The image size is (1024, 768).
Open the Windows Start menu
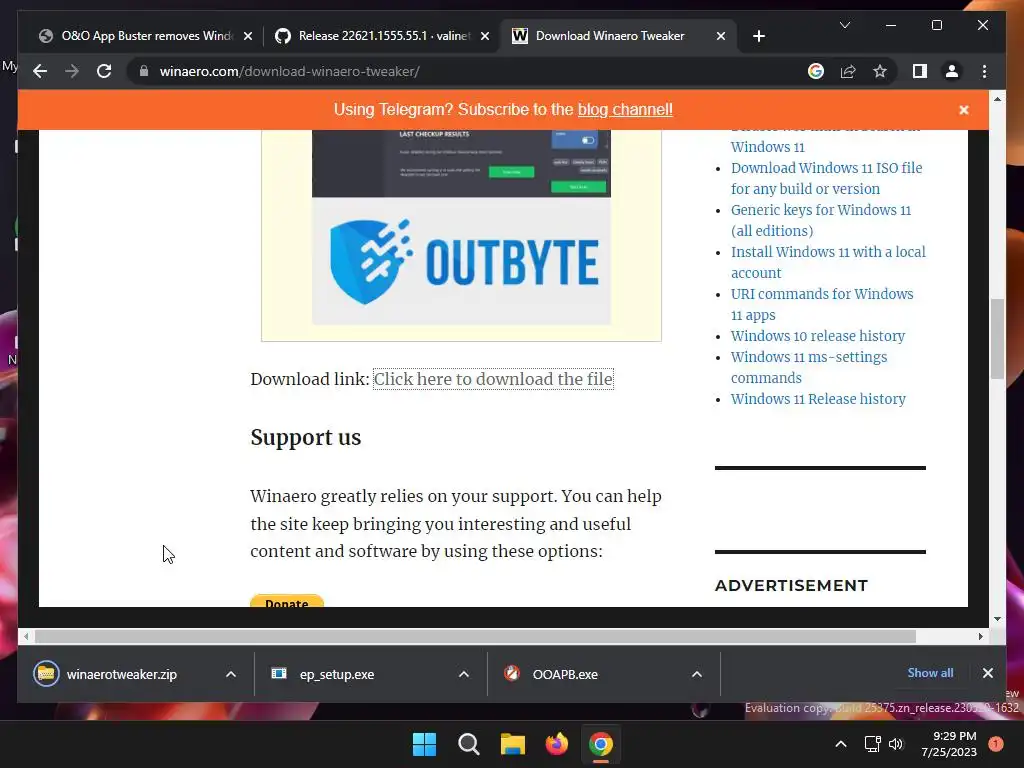pyautogui.click(x=424, y=744)
